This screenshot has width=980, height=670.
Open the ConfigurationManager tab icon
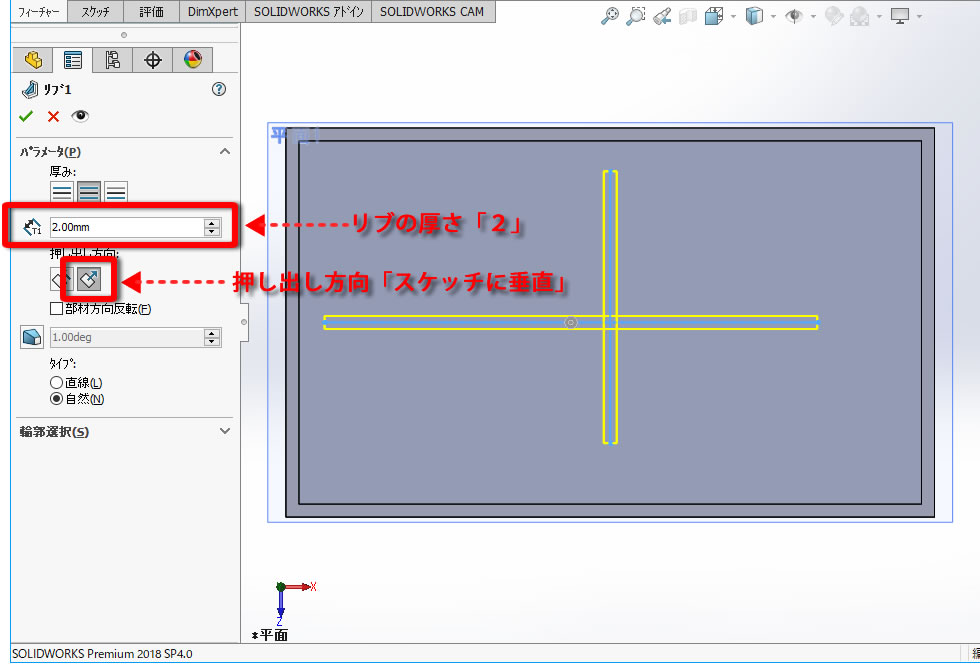pyautogui.click(x=112, y=60)
